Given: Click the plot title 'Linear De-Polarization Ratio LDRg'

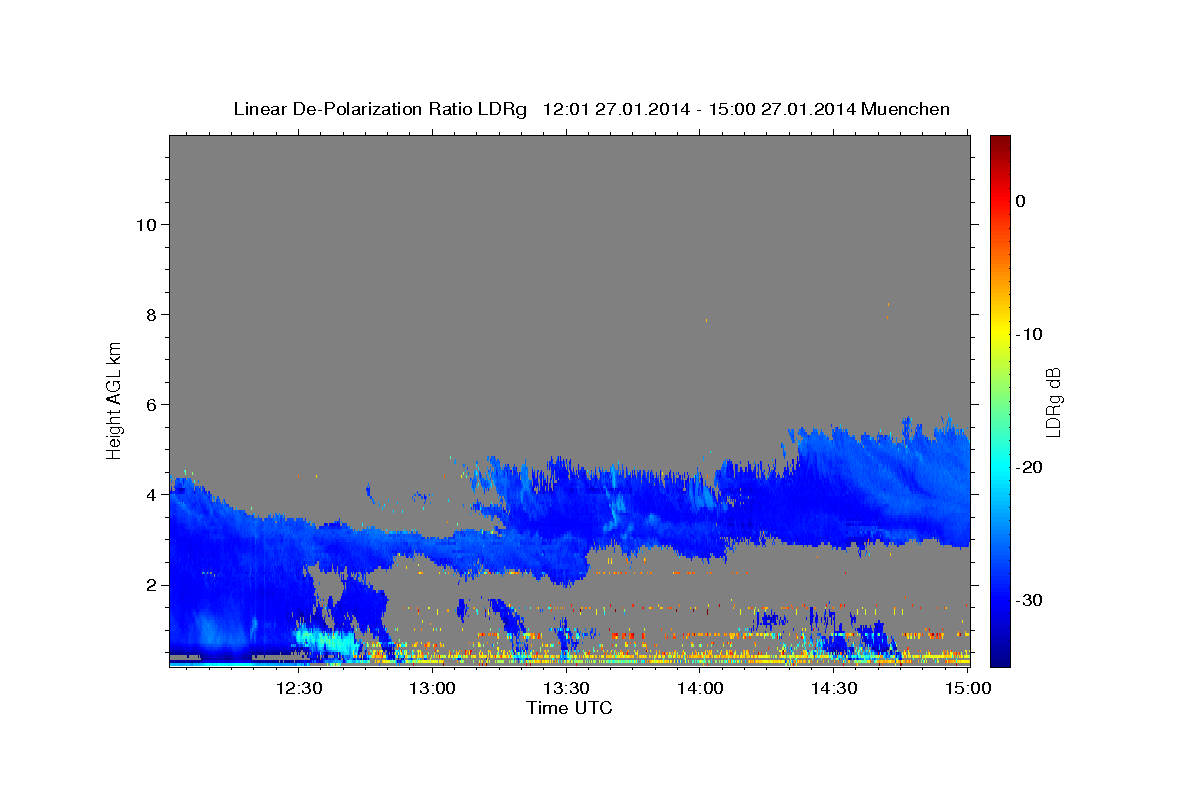Looking at the screenshot, I should (379, 109).
